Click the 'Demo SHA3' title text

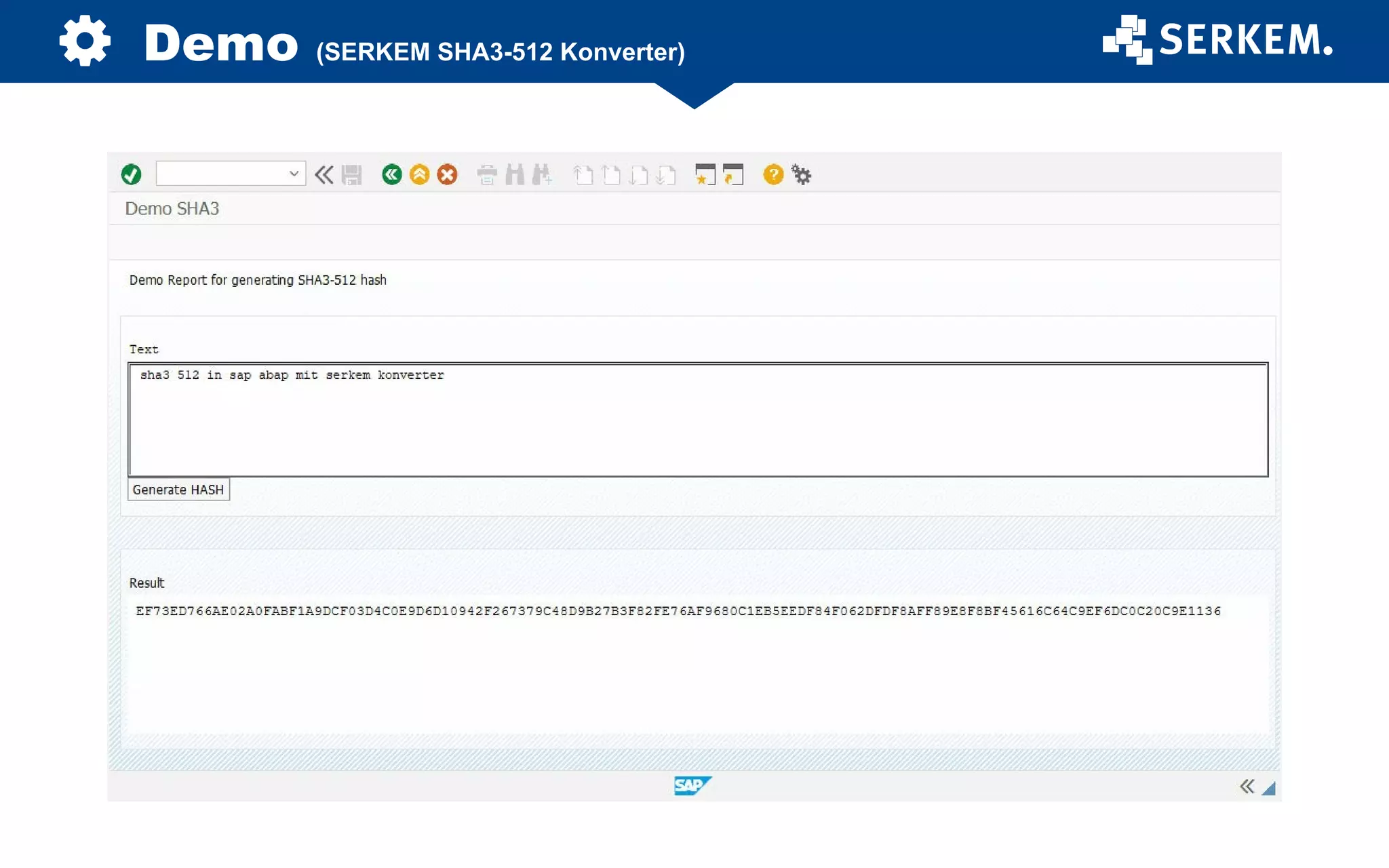click(x=172, y=208)
